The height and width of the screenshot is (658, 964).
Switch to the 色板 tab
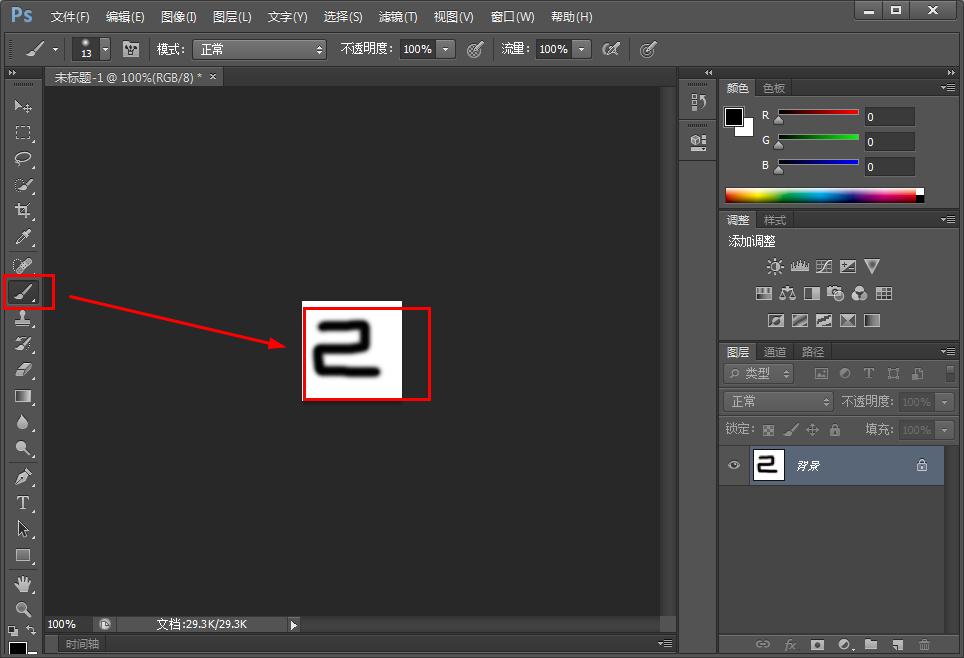[x=774, y=88]
